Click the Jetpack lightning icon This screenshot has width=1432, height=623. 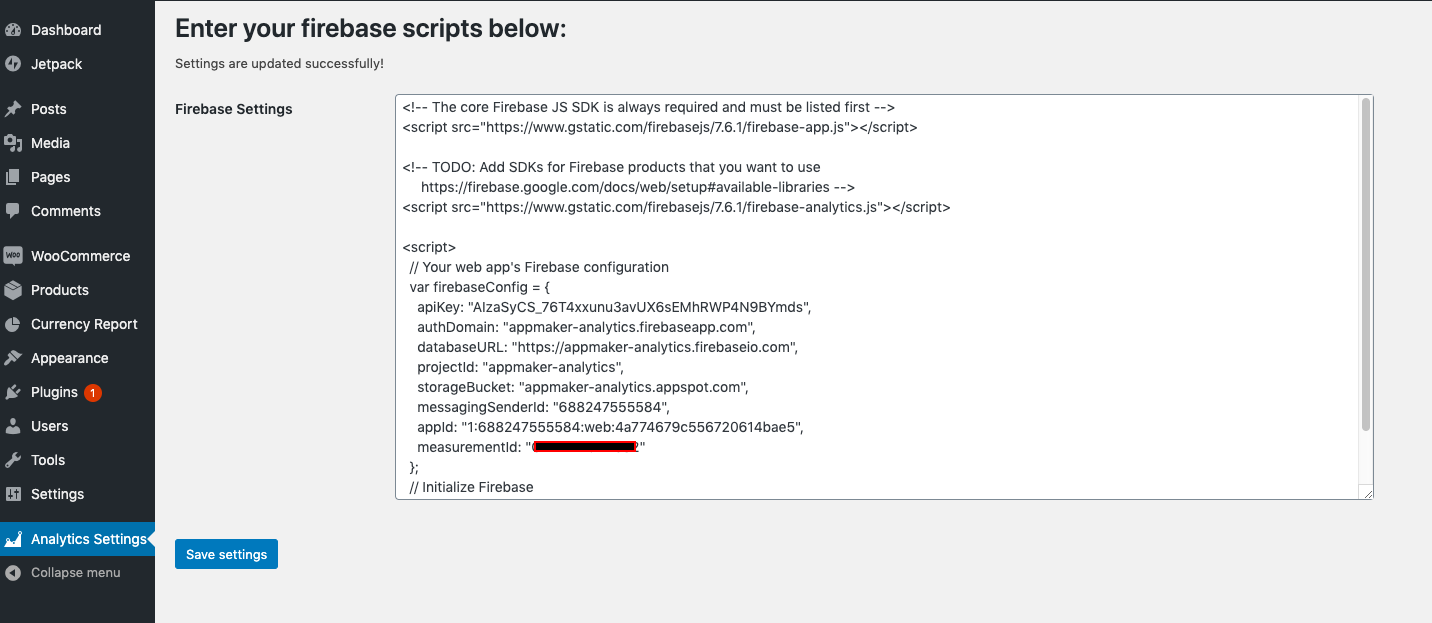click(x=13, y=64)
